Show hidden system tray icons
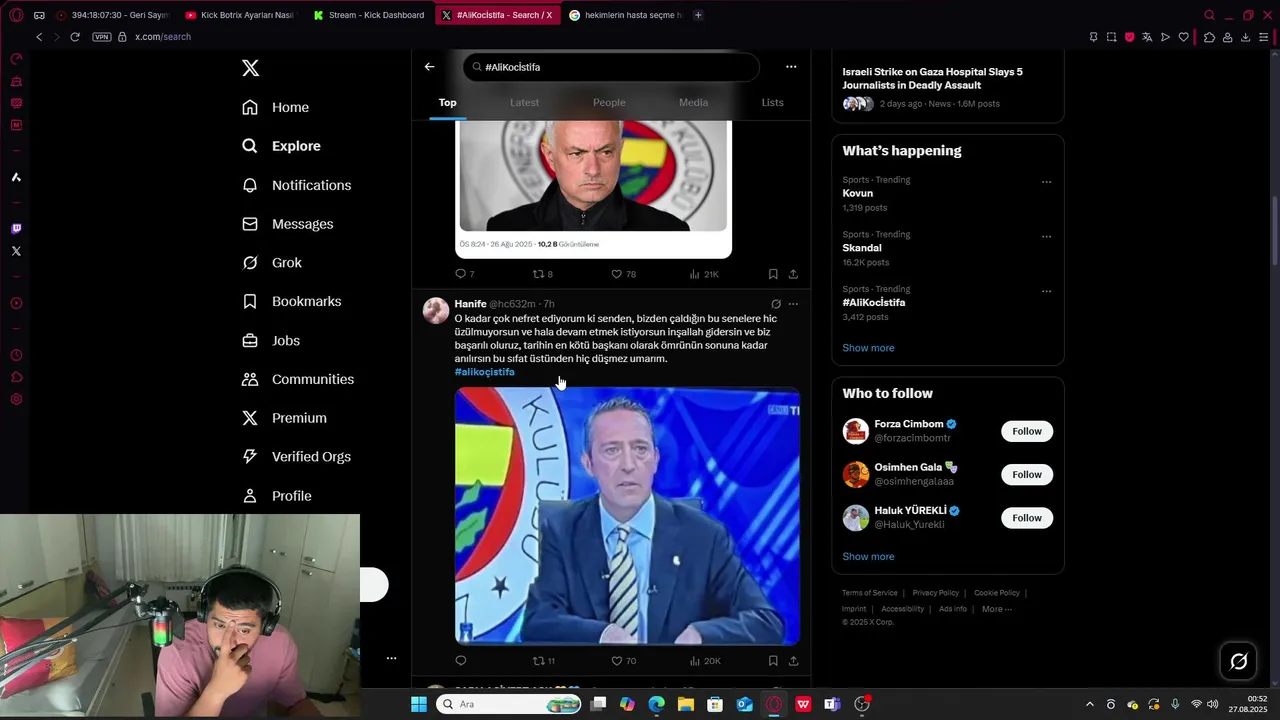 [1089, 704]
